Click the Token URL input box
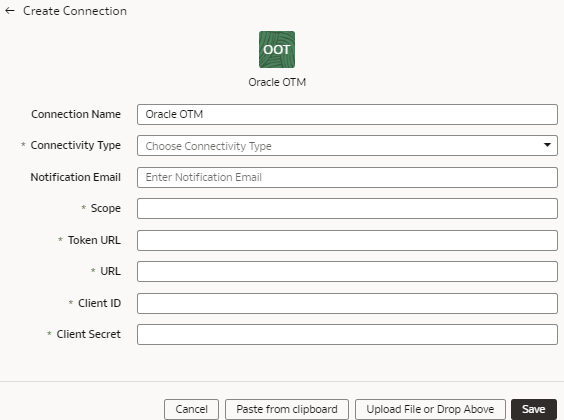Viewport: 564px width, 420px height. (x=347, y=240)
